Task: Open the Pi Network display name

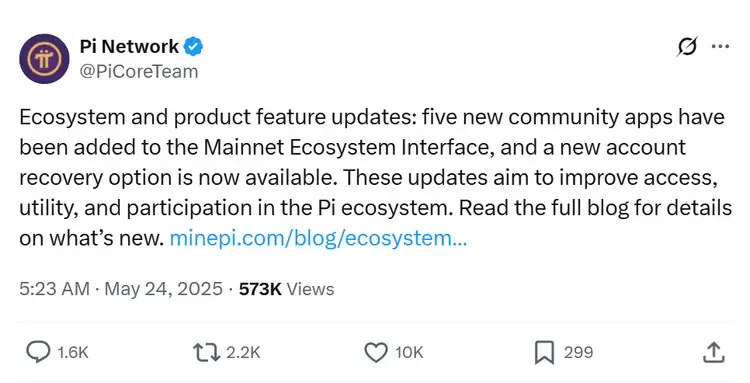Action: coord(129,46)
